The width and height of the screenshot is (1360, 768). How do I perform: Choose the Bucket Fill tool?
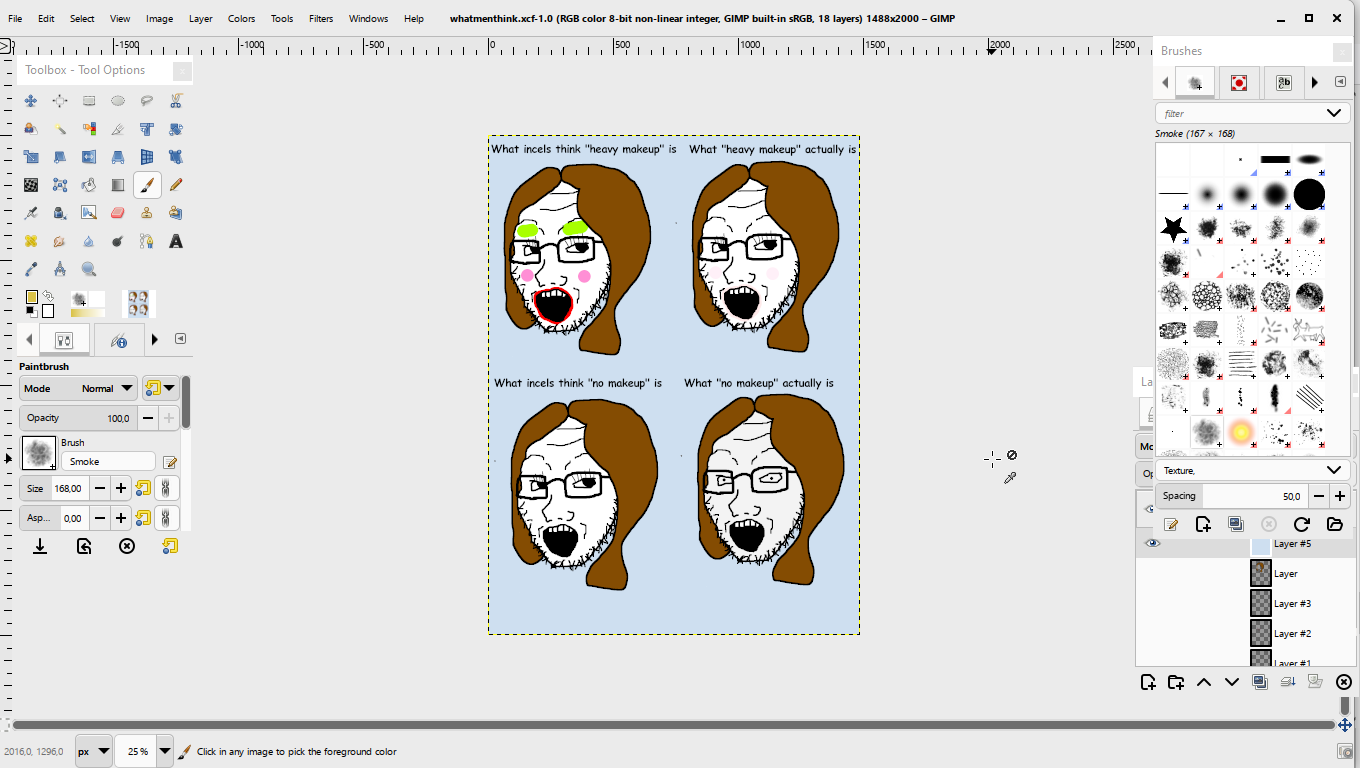pos(89,185)
